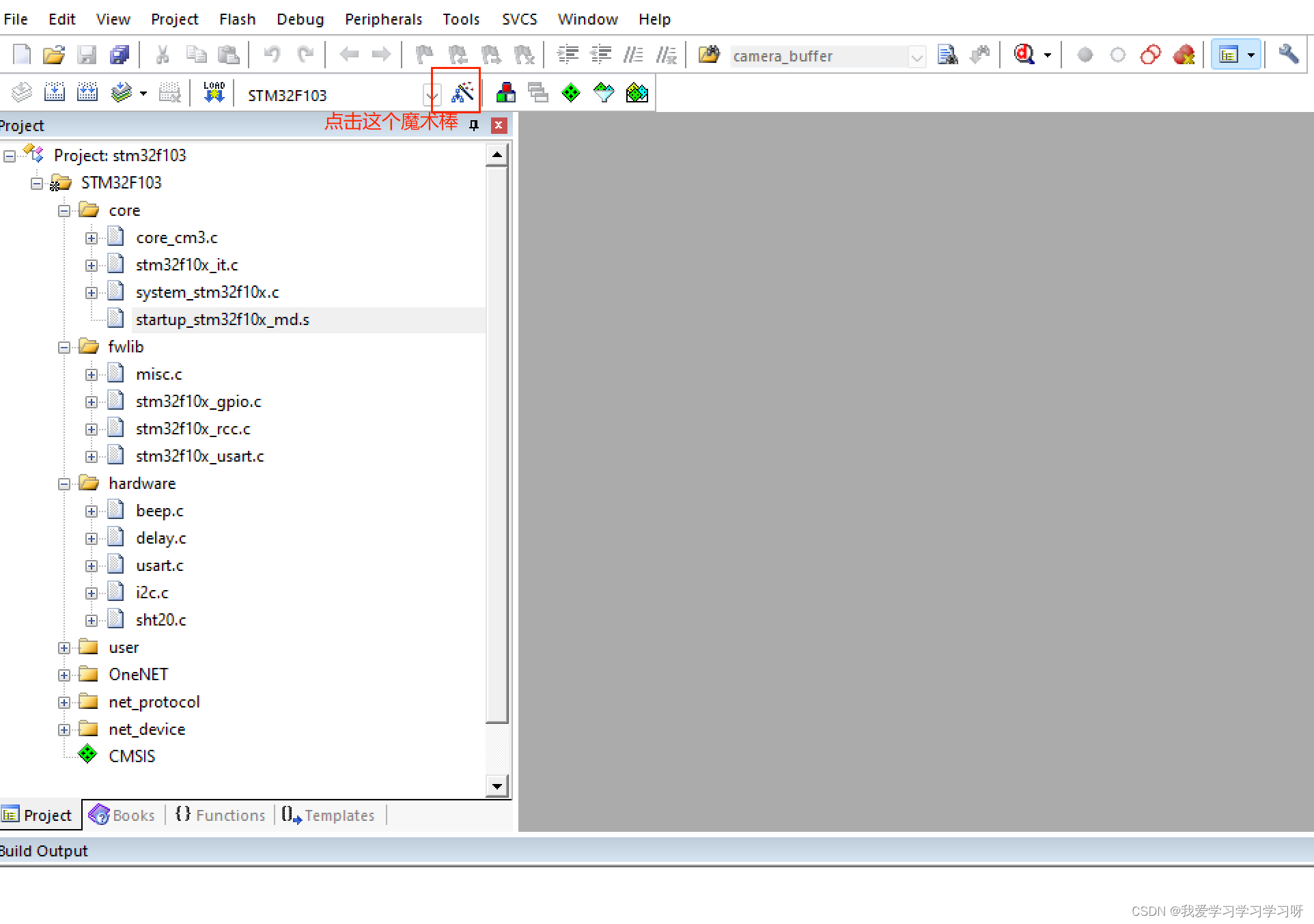Click the Manage Project Items icon
Viewport: 1314px width, 924px height.
pyautogui.click(x=505, y=92)
